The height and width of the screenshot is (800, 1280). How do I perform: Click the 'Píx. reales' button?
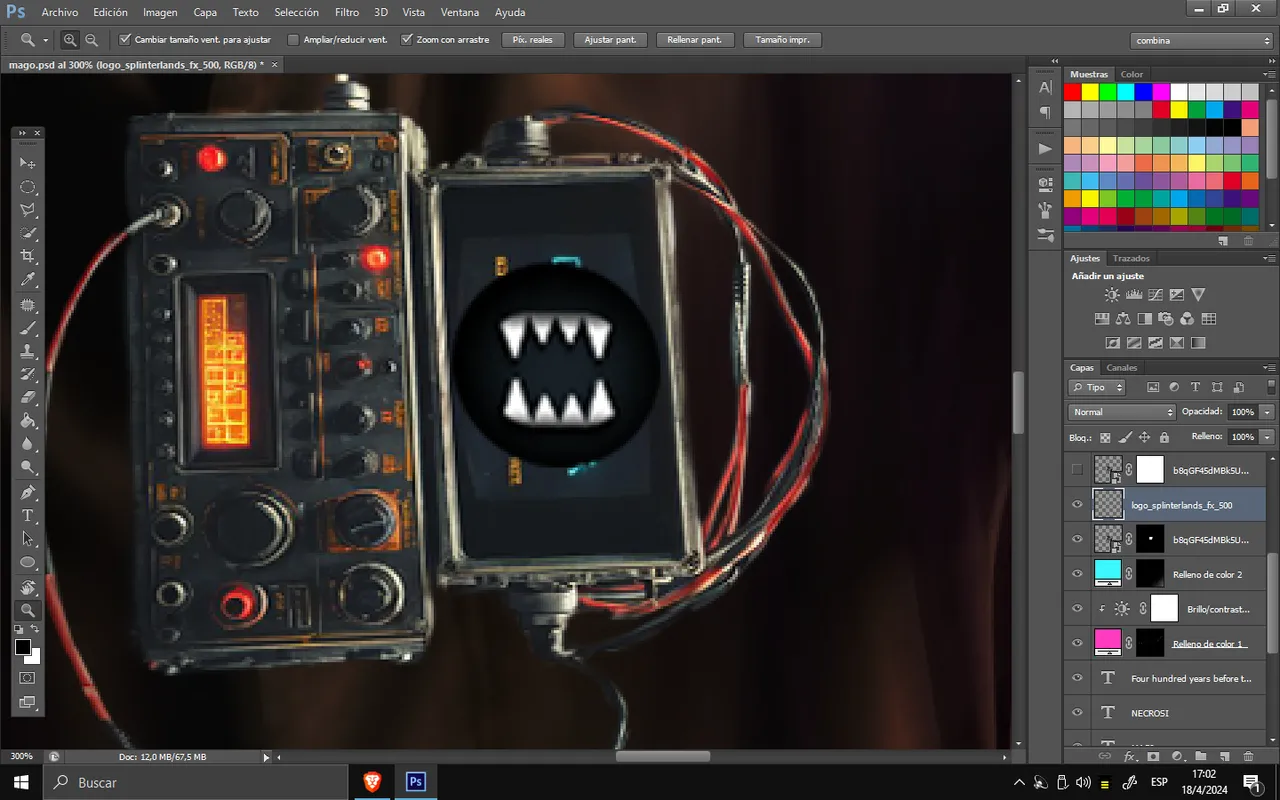click(534, 40)
